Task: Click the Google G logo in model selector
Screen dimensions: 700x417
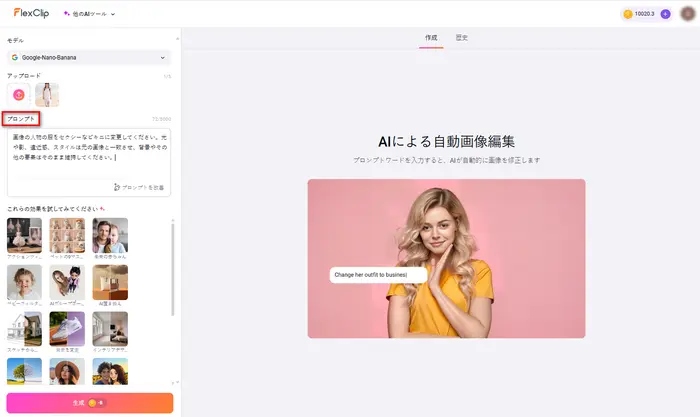Action: 15,58
